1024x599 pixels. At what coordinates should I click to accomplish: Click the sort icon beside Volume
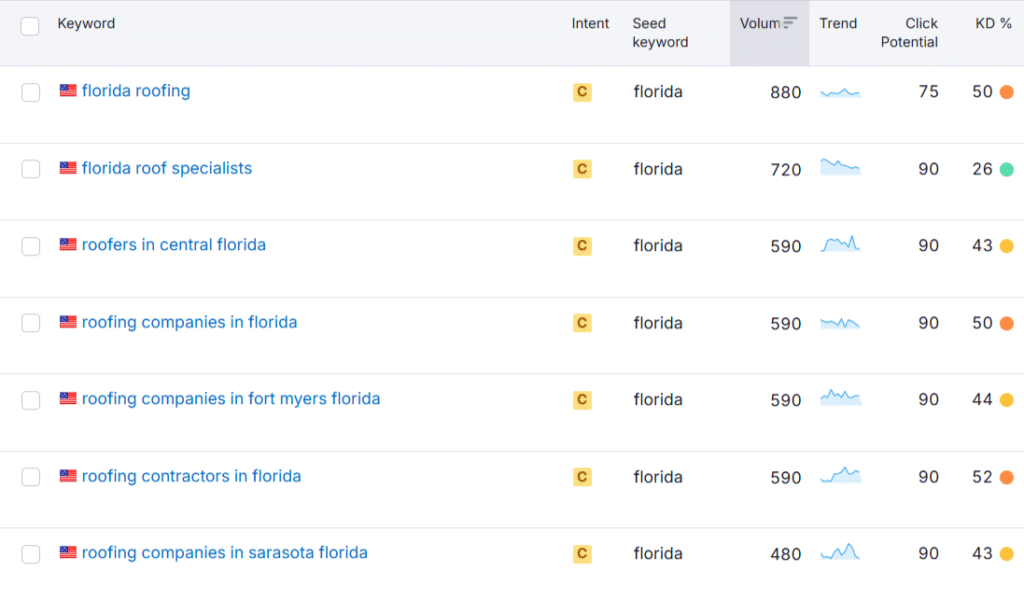coord(790,23)
